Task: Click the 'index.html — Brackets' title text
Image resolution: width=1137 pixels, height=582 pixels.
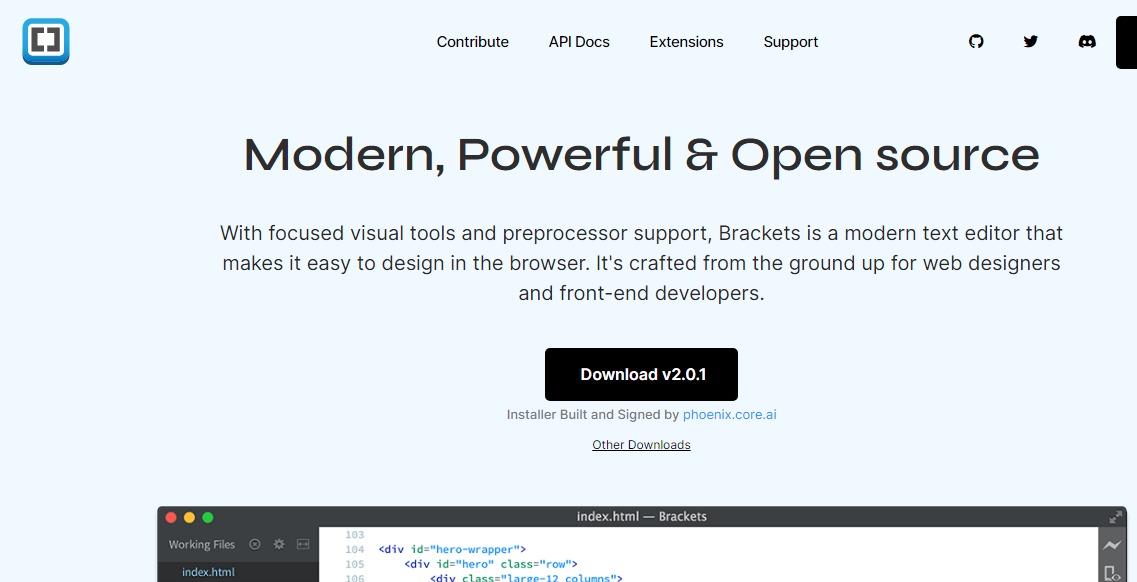Action: pyautogui.click(x=642, y=517)
